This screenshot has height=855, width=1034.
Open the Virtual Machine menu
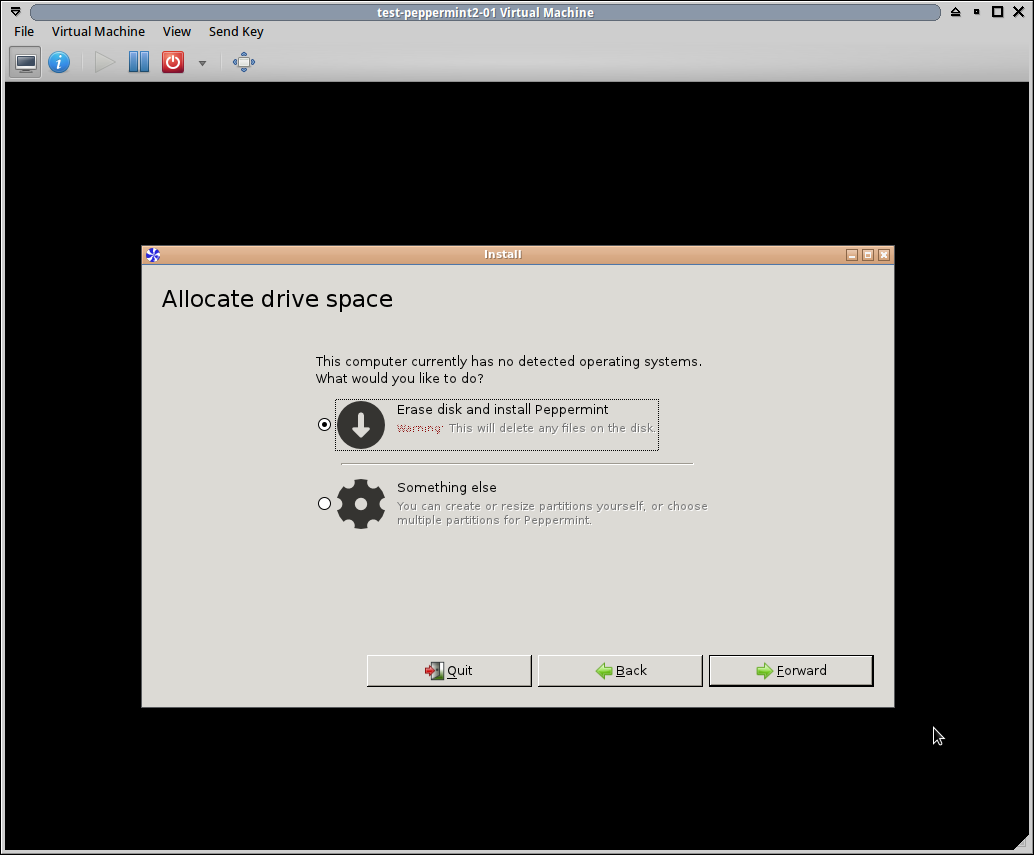pyautogui.click(x=98, y=32)
